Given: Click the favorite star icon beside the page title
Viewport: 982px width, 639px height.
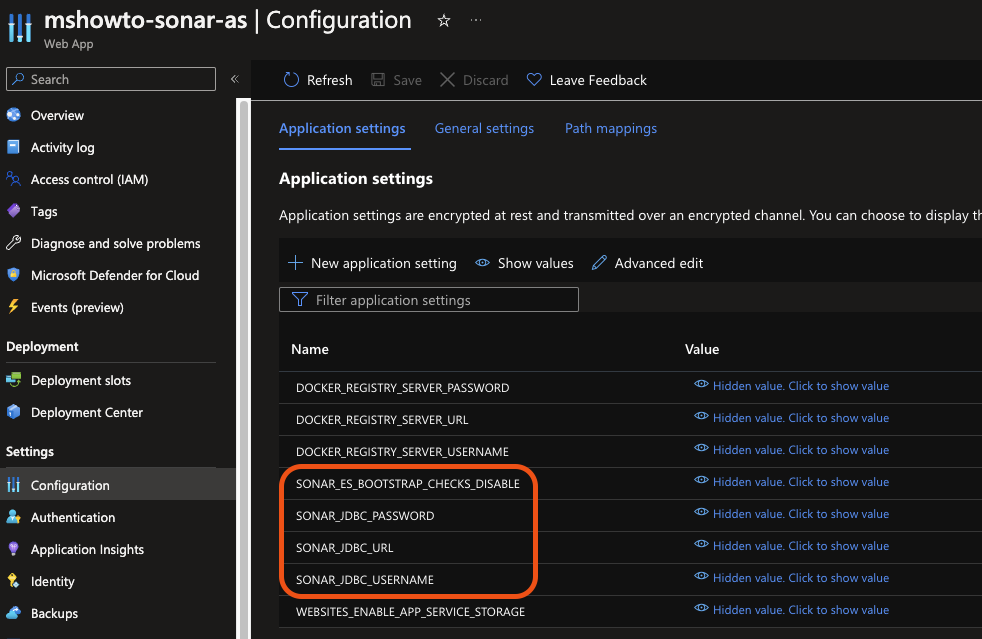Looking at the screenshot, I should [444, 21].
